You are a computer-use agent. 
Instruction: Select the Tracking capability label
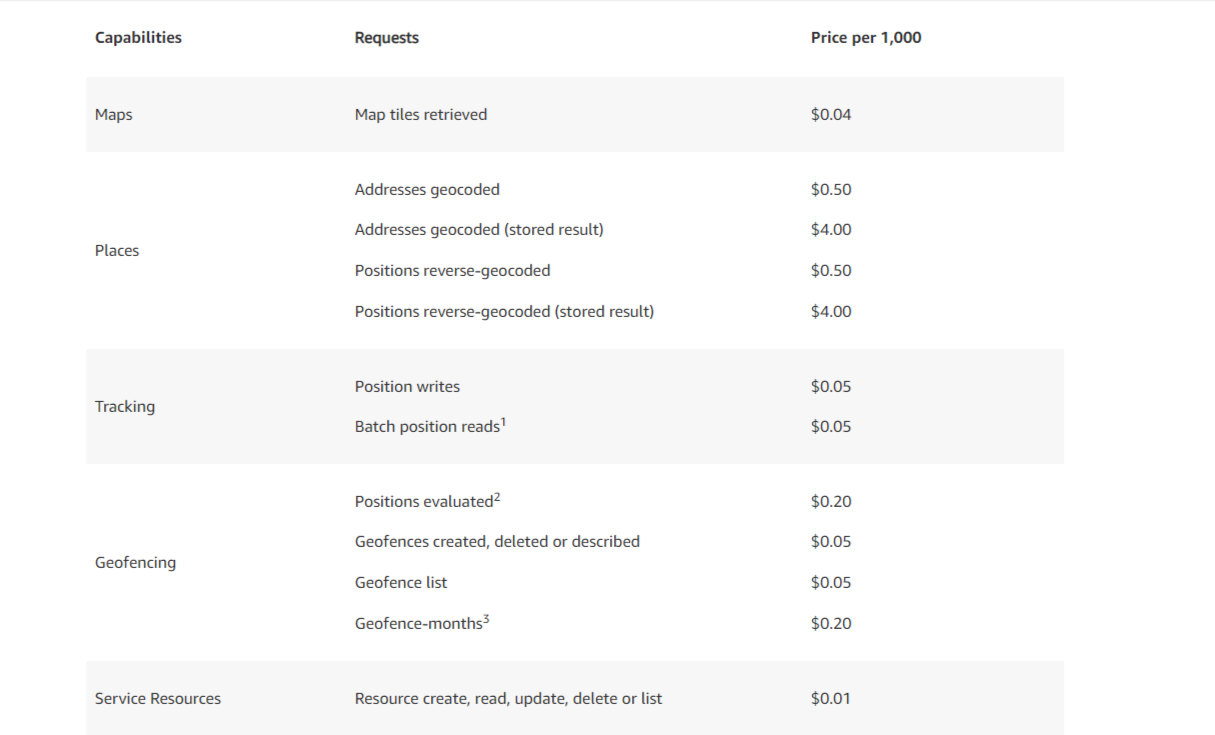[125, 407]
